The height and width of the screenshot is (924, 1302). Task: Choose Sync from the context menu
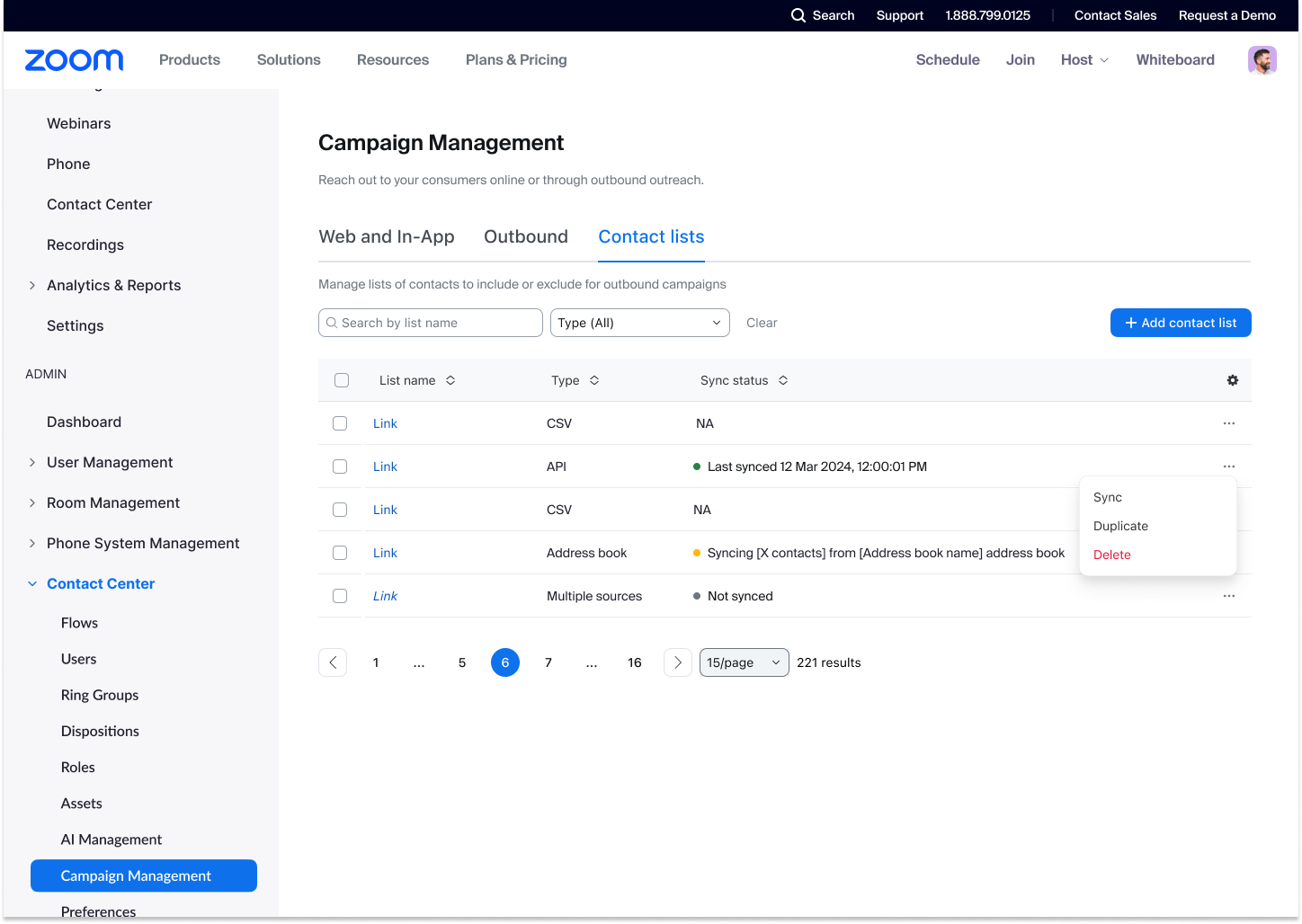pyautogui.click(x=1108, y=497)
